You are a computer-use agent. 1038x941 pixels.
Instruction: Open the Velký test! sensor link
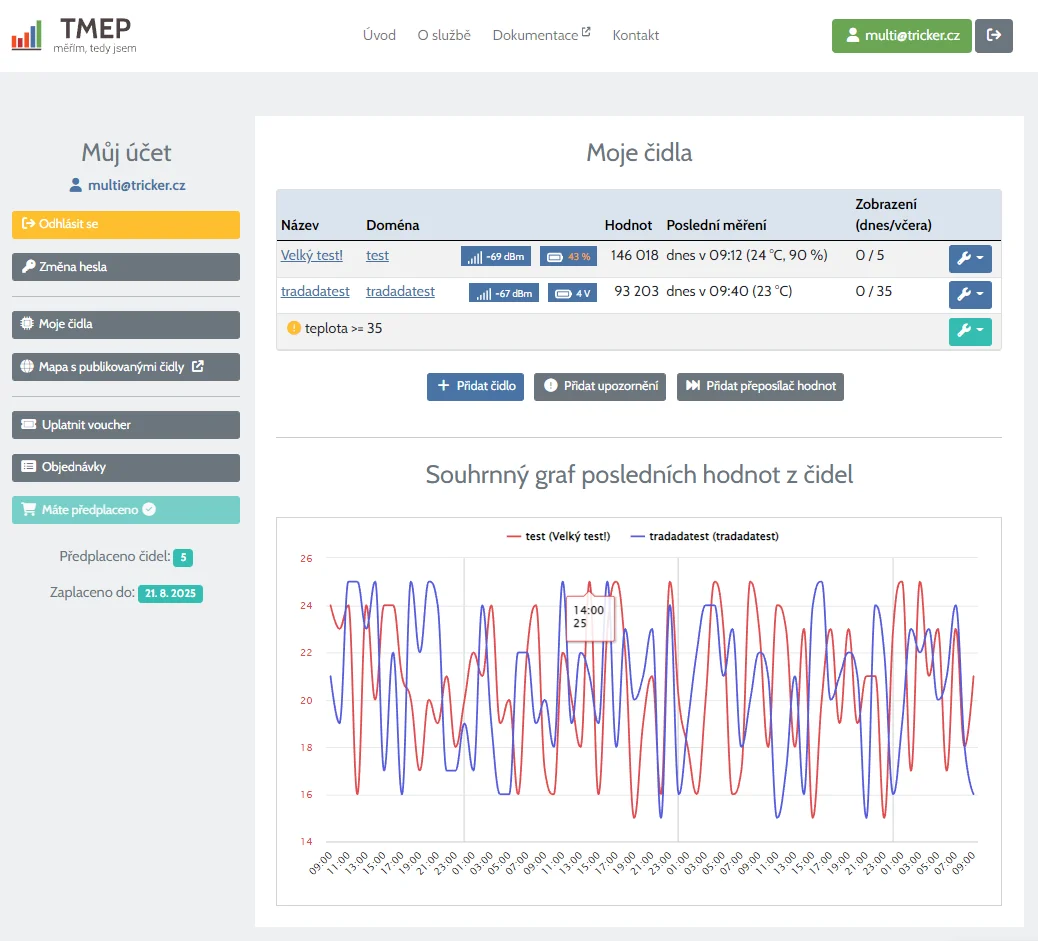(x=312, y=255)
